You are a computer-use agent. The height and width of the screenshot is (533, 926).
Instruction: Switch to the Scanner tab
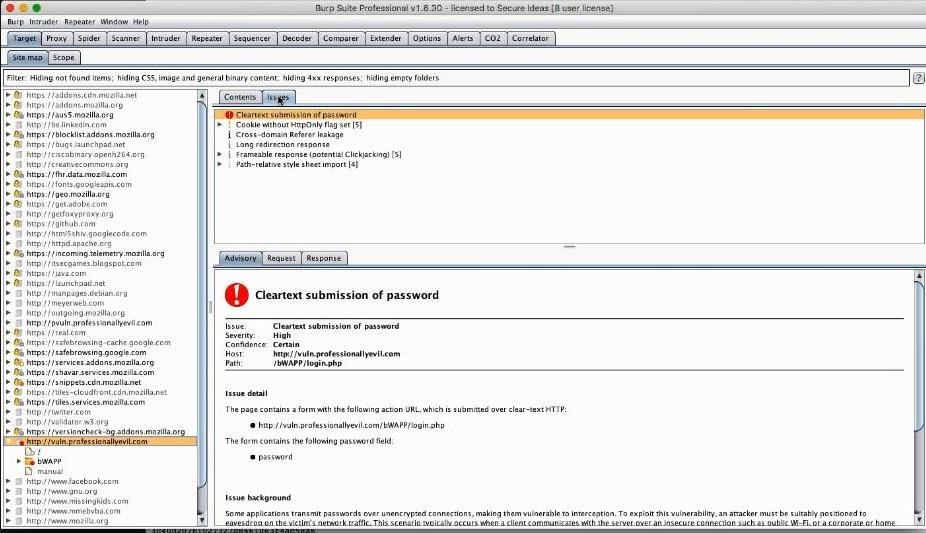126,38
